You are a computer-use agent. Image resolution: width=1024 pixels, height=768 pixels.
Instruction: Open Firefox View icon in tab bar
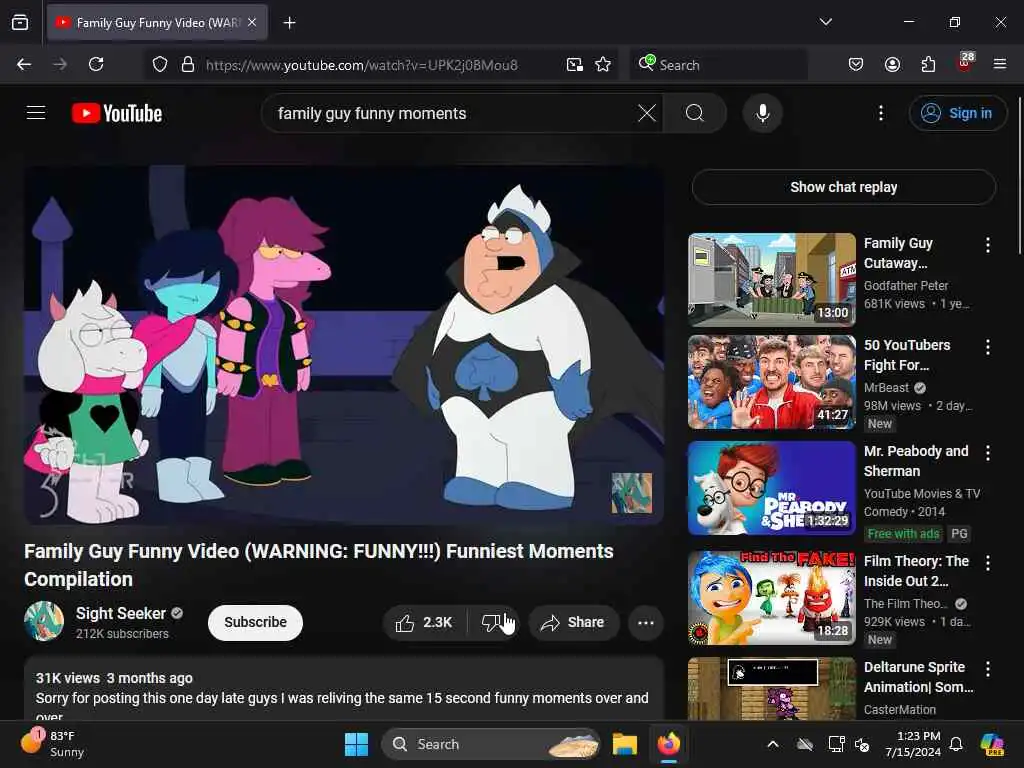pyautogui.click(x=20, y=23)
